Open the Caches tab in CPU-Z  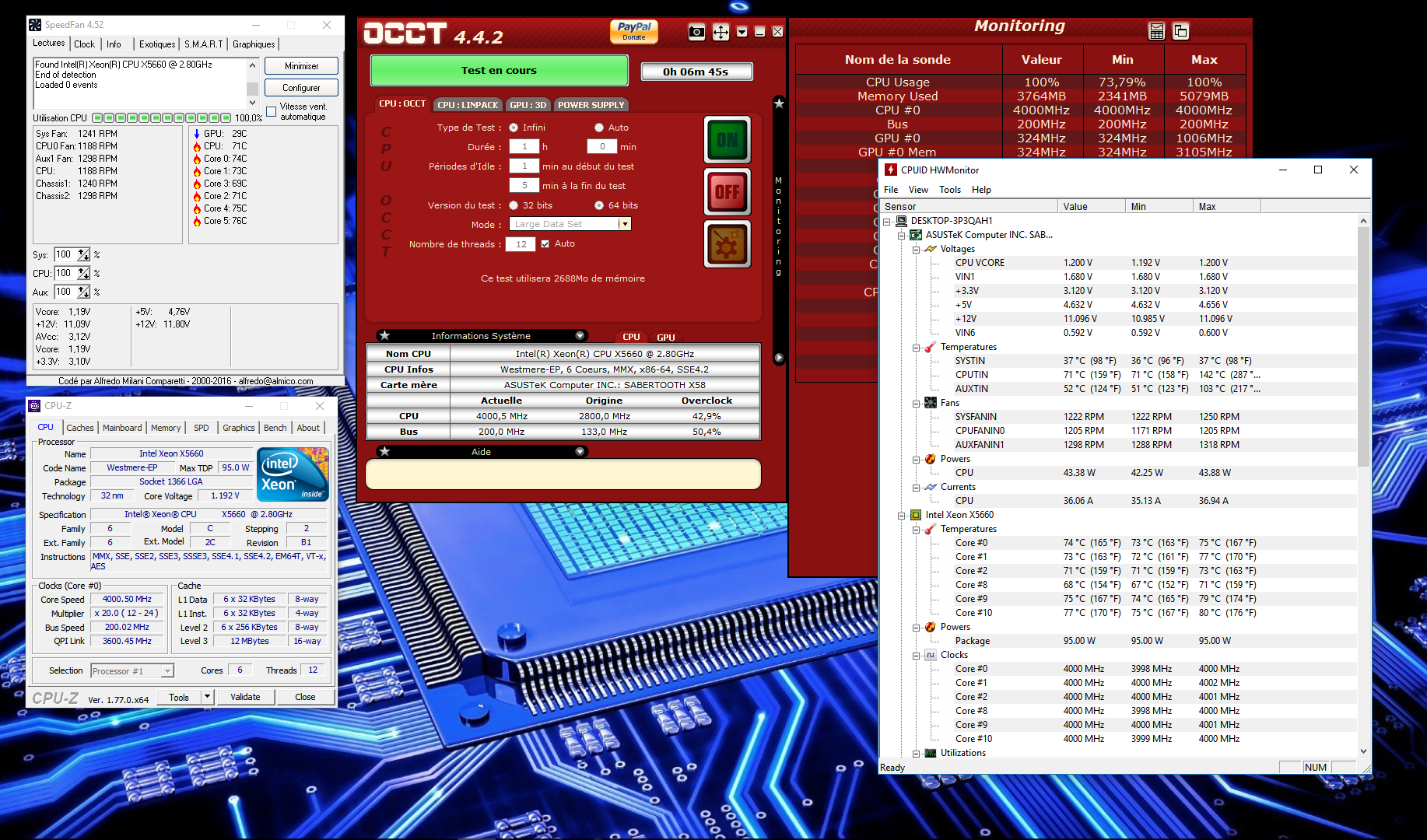pyautogui.click(x=79, y=428)
